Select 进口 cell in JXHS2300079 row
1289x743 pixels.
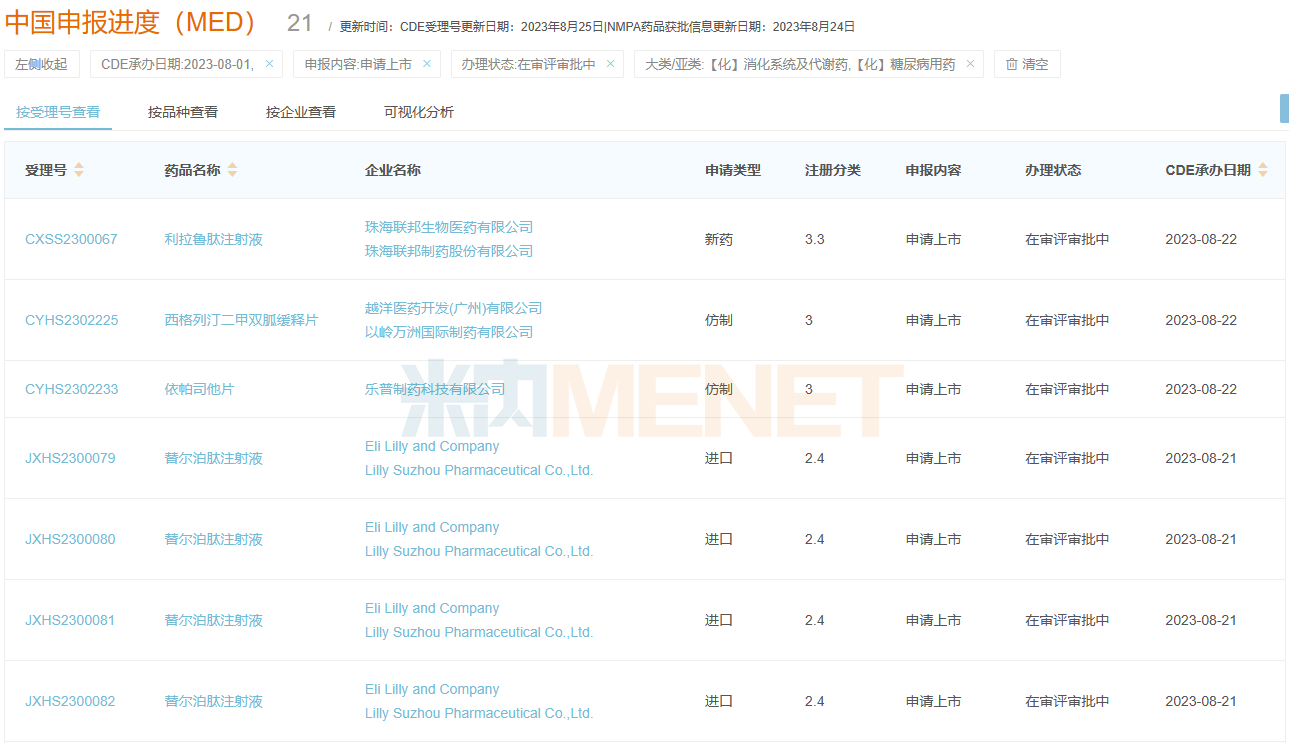(719, 458)
